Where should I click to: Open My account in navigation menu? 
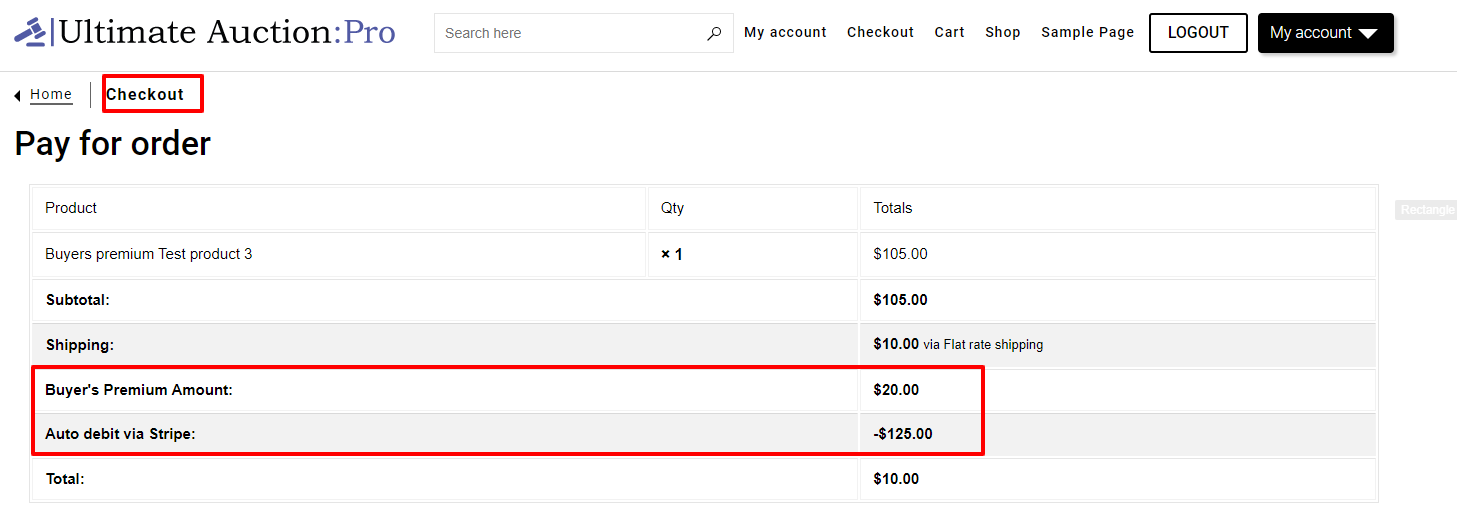(x=785, y=32)
